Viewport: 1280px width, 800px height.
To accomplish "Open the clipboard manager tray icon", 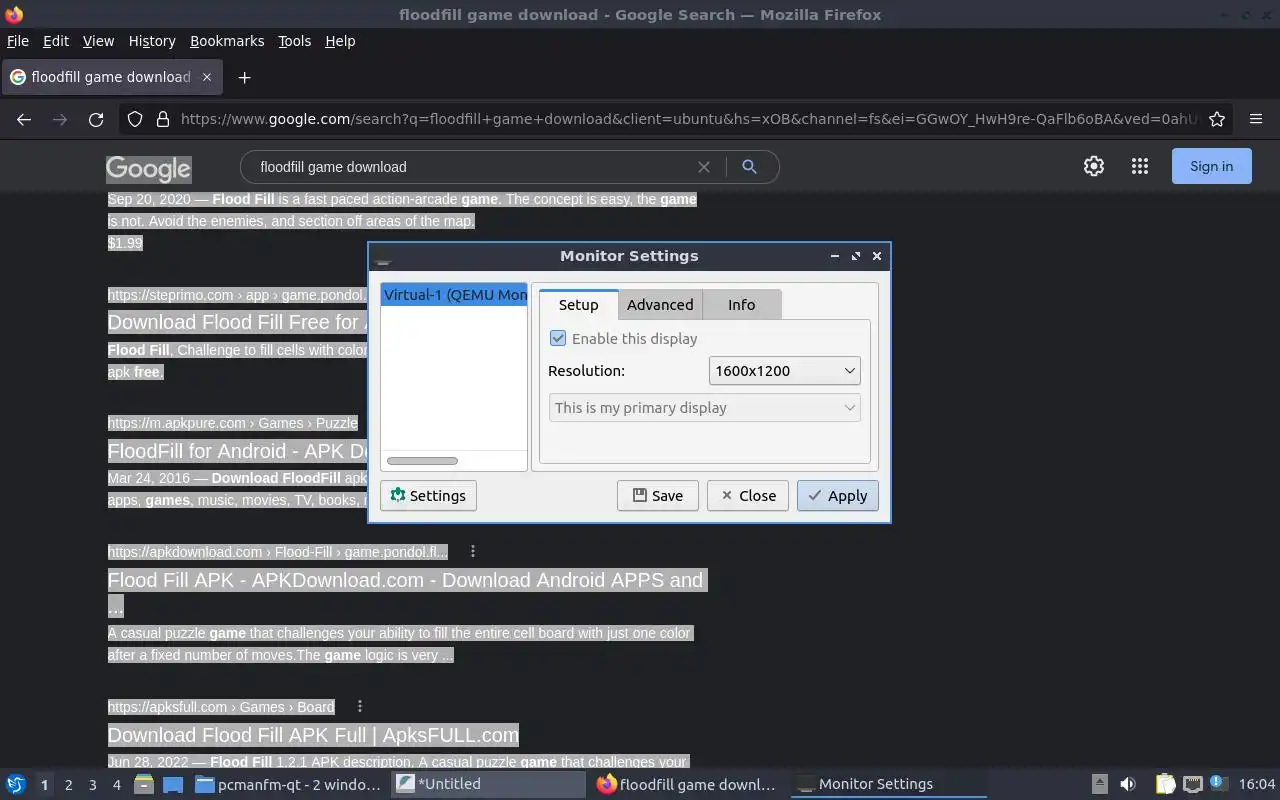I will point(1165,784).
